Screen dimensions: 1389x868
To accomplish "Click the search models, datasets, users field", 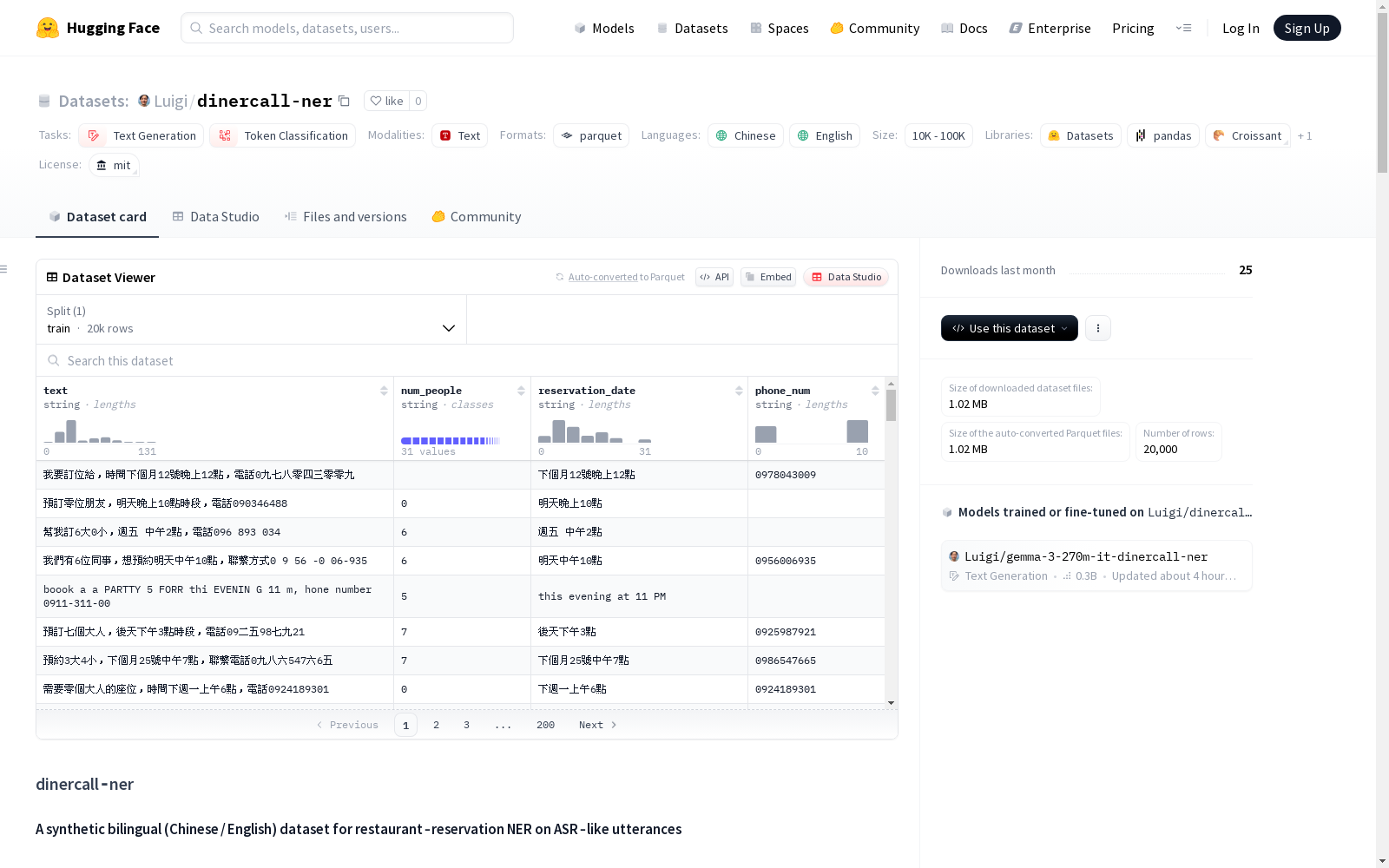I will [x=347, y=28].
